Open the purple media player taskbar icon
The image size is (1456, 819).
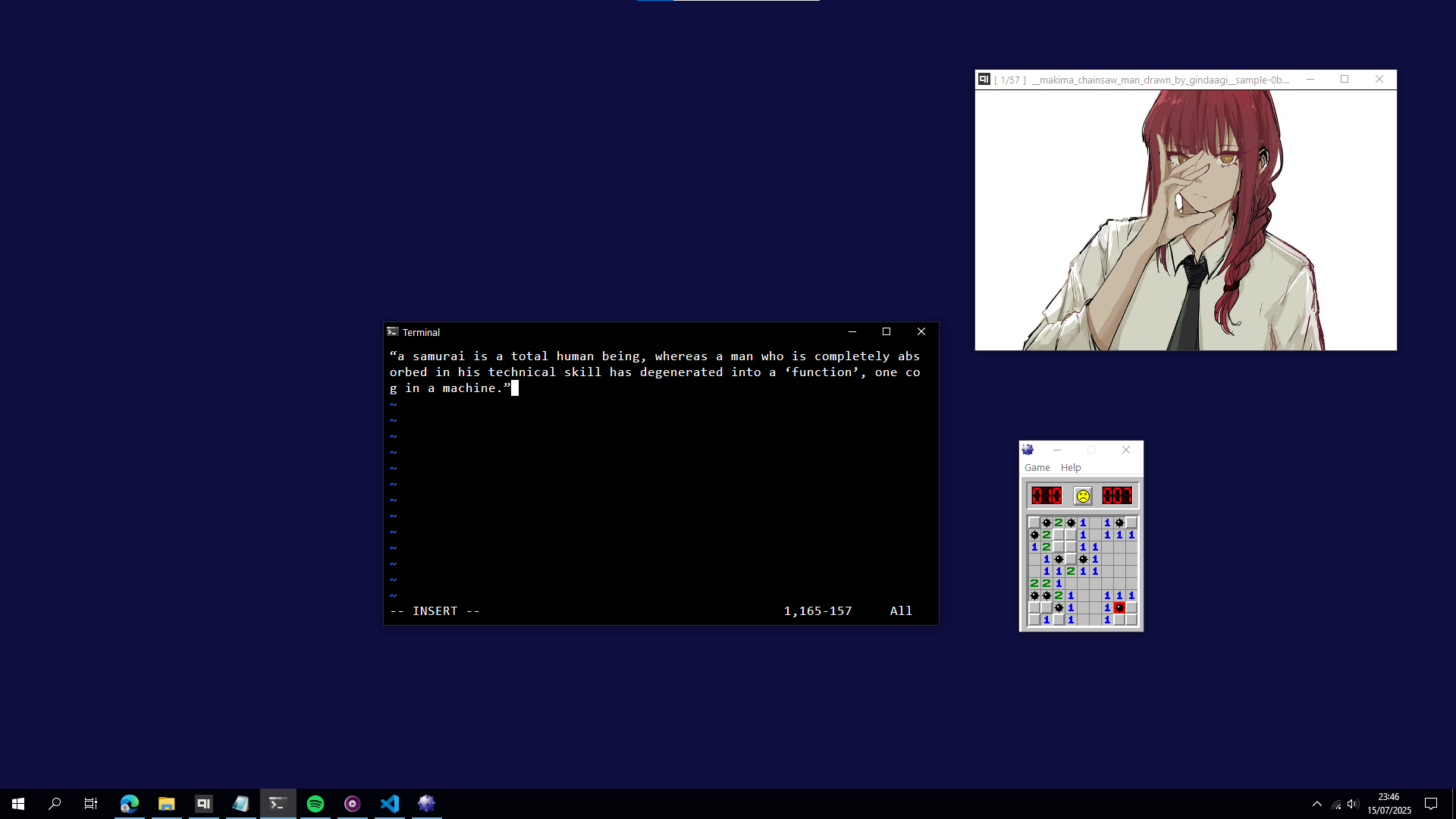point(353,804)
